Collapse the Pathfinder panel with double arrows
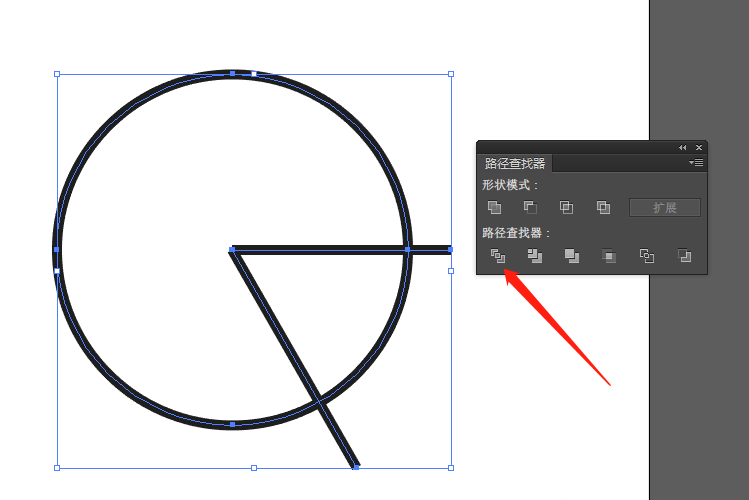Screen dimensions: 749x500 (683, 148)
